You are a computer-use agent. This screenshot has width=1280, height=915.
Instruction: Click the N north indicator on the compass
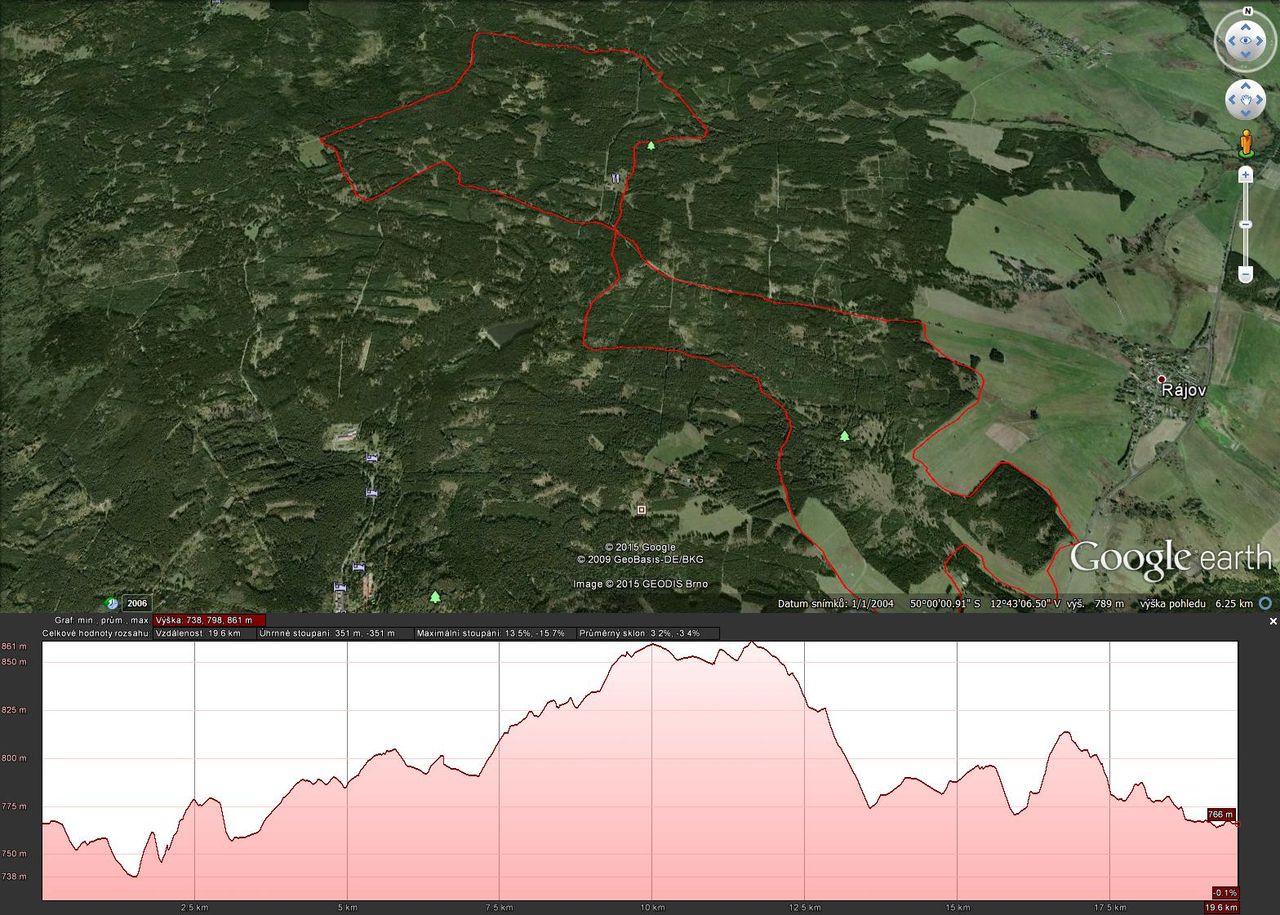click(1245, 11)
